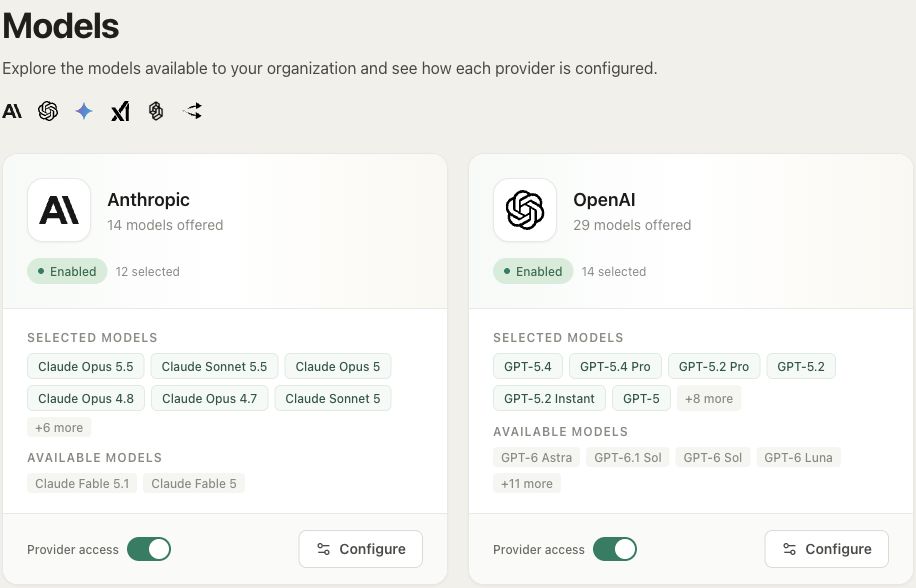The height and width of the screenshot is (588, 916).
Task: Toggle Provider access for OpenAI
Action: click(x=615, y=549)
